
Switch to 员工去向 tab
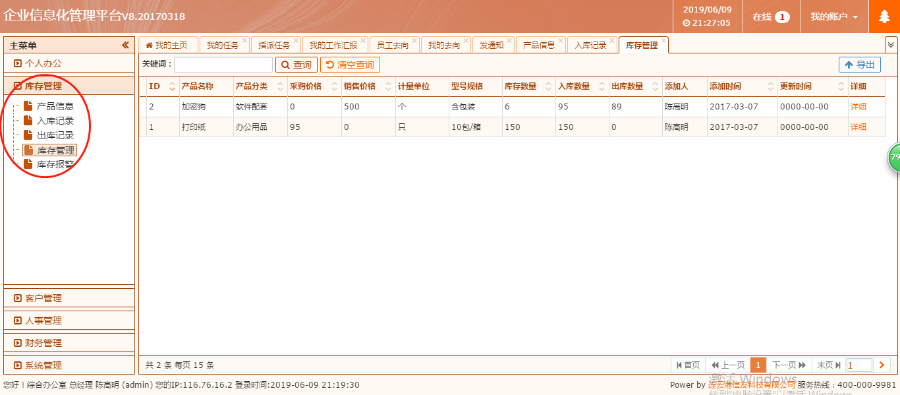click(393, 45)
